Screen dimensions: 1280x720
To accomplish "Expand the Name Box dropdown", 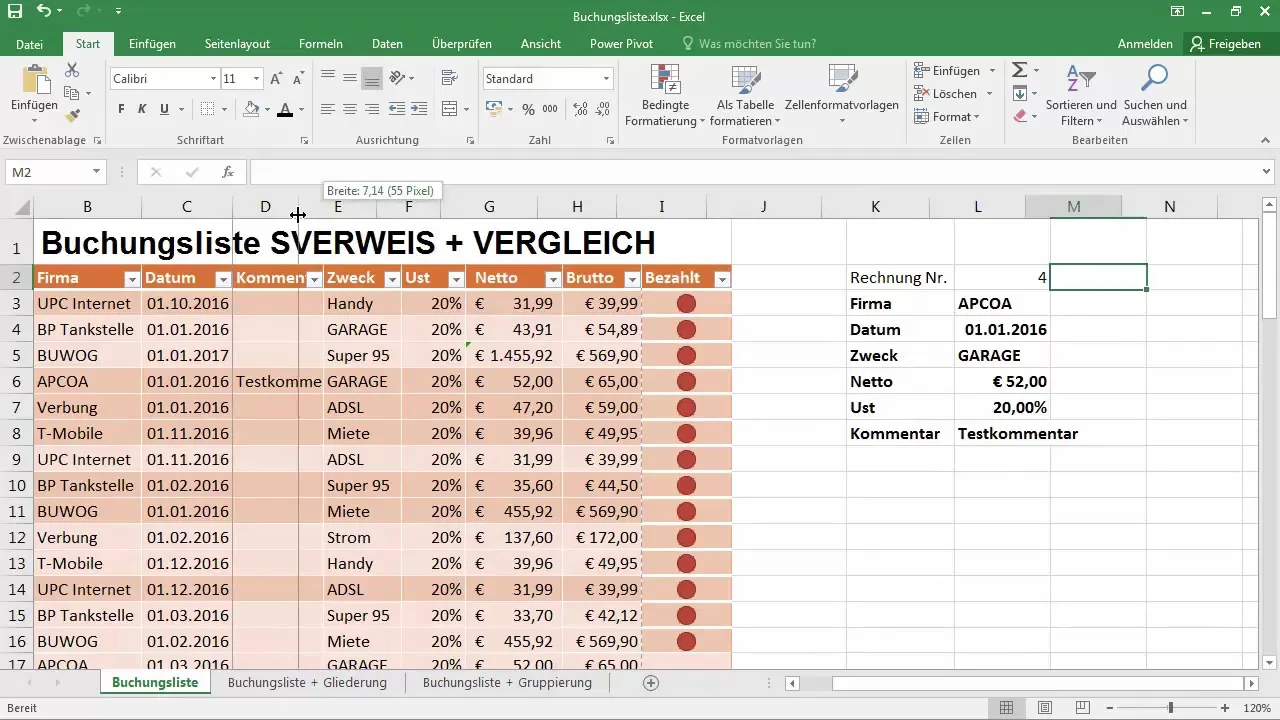I will (x=96, y=172).
